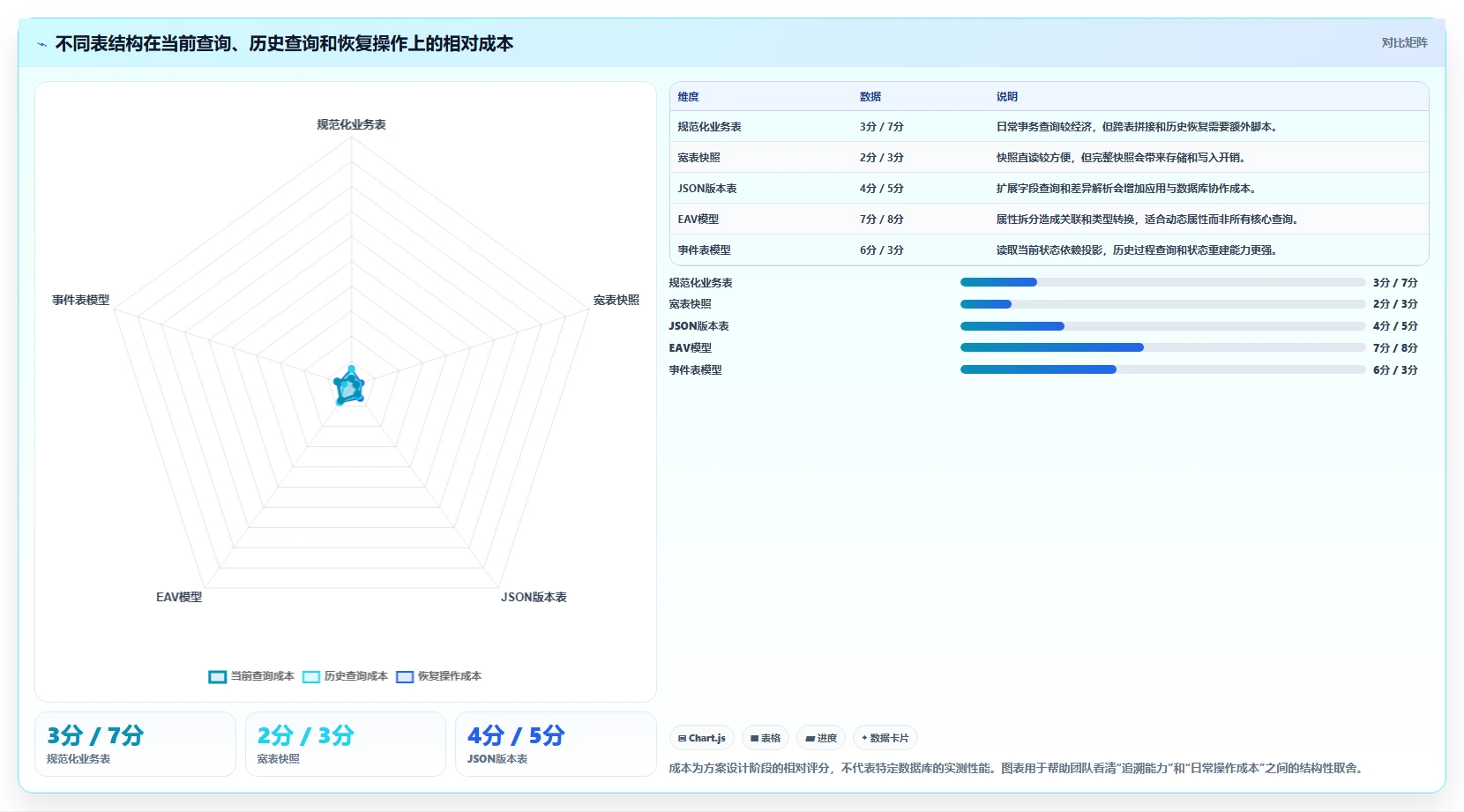Toggle the 当前查询成本 legend series
The width and height of the screenshot is (1464, 812).
pyautogui.click(x=251, y=676)
